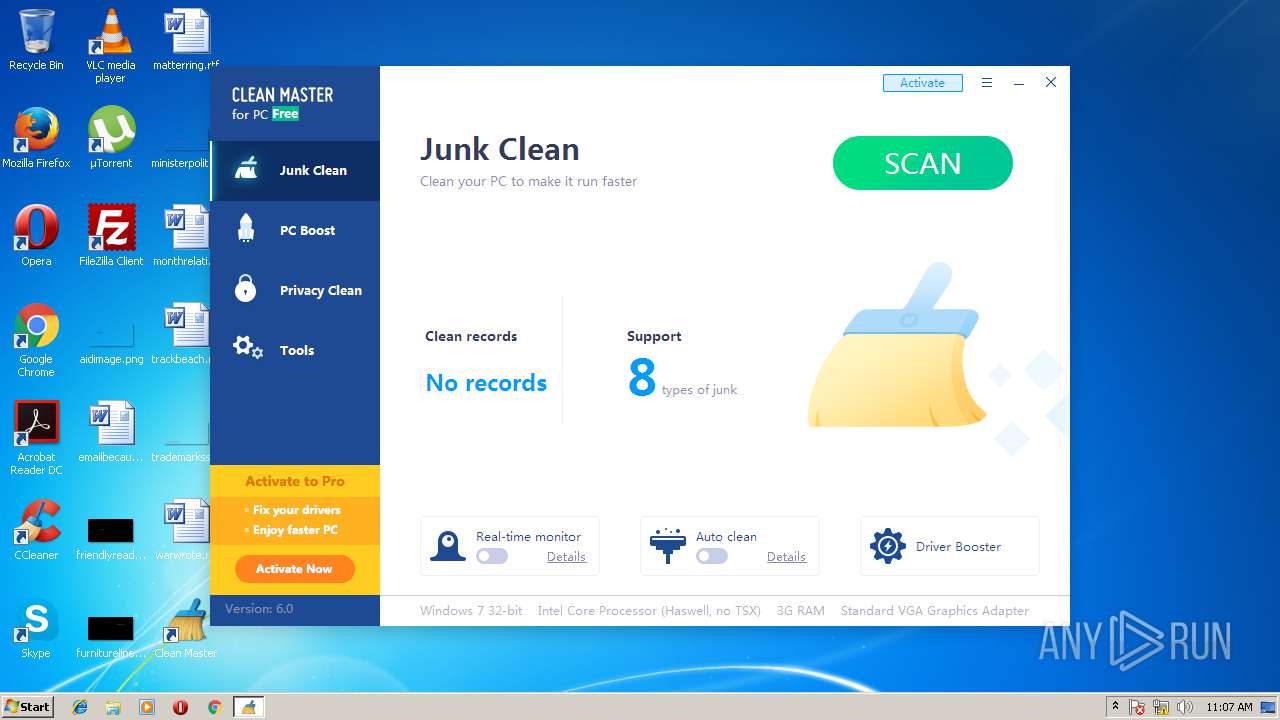This screenshot has height=720, width=1280.
Task: Click the Activate button in title bar
Action: [922, 83]
